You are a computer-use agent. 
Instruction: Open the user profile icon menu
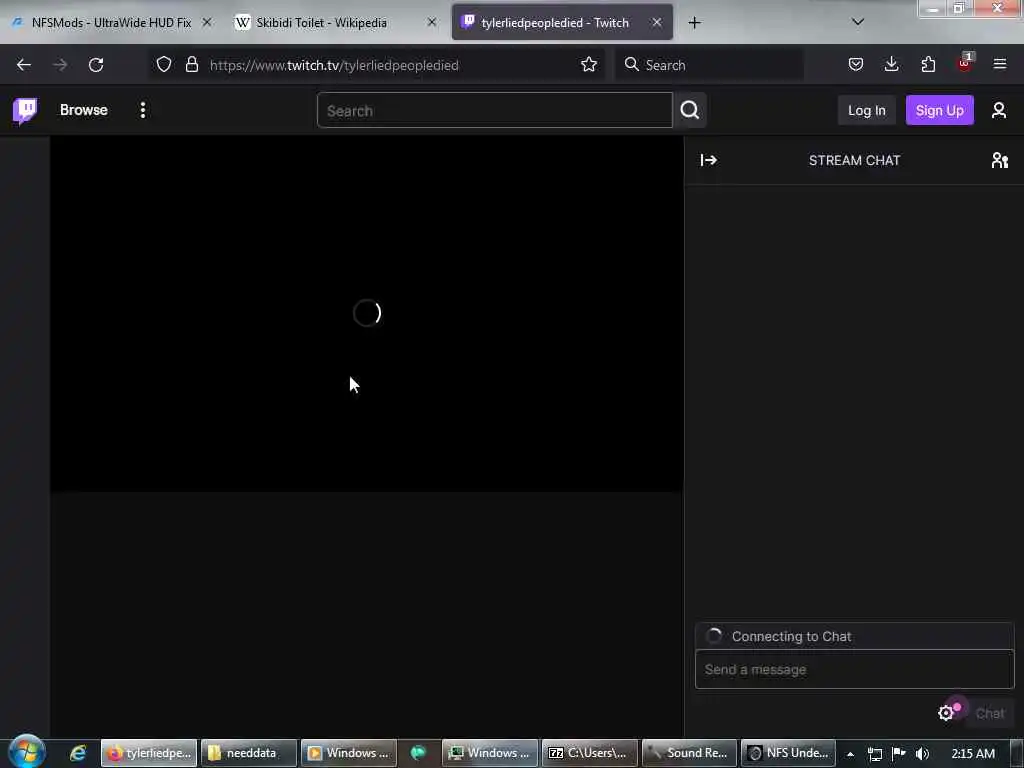[999, 110]
